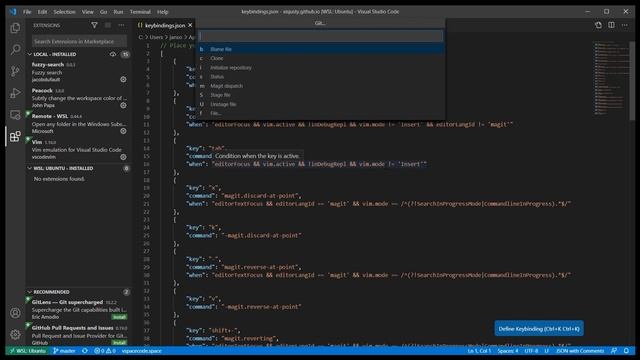
Task: Click vspacecode.space in status bar
Action: 142,351
